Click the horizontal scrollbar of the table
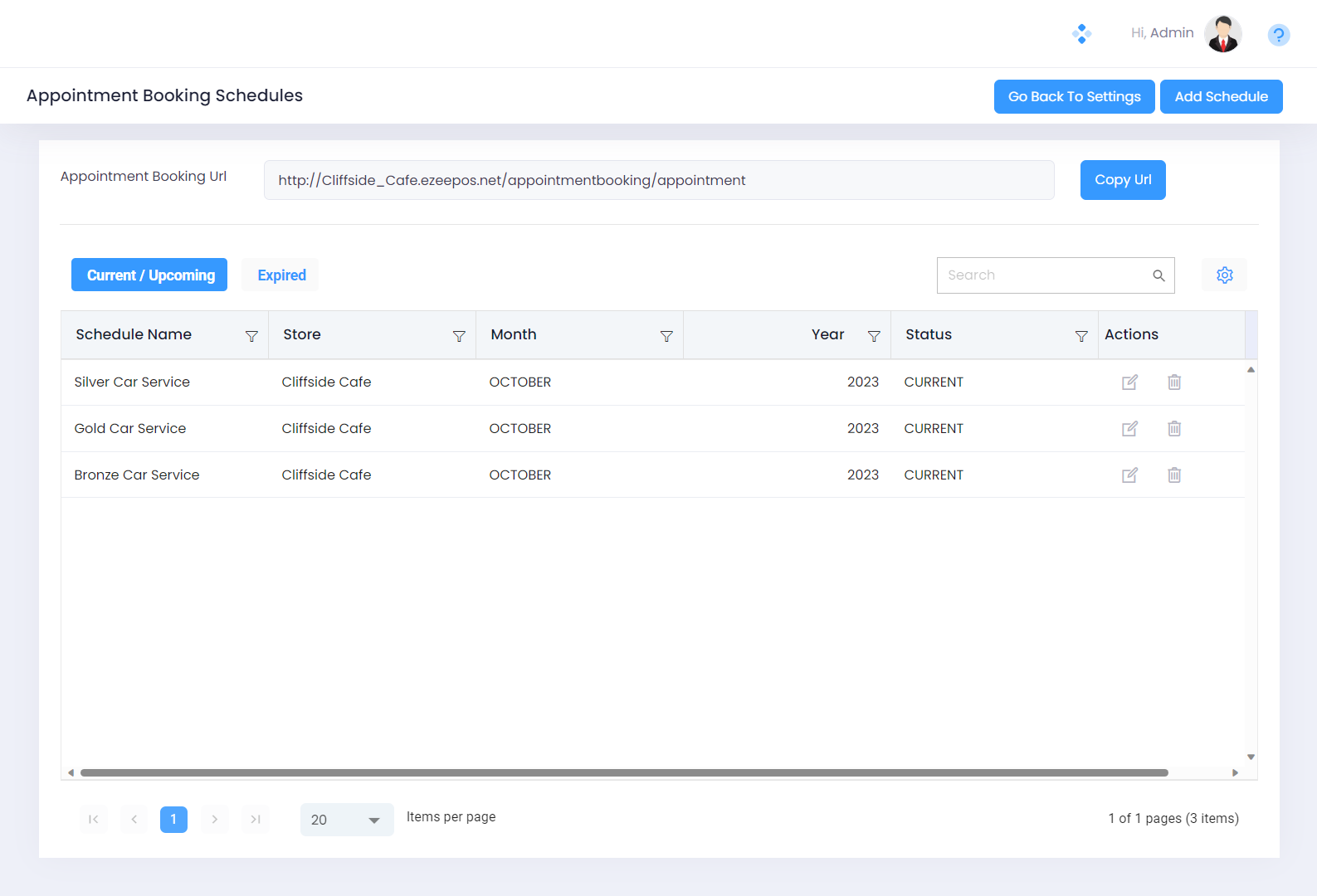This screenshot has height=896, width=1317. point(623,773)
